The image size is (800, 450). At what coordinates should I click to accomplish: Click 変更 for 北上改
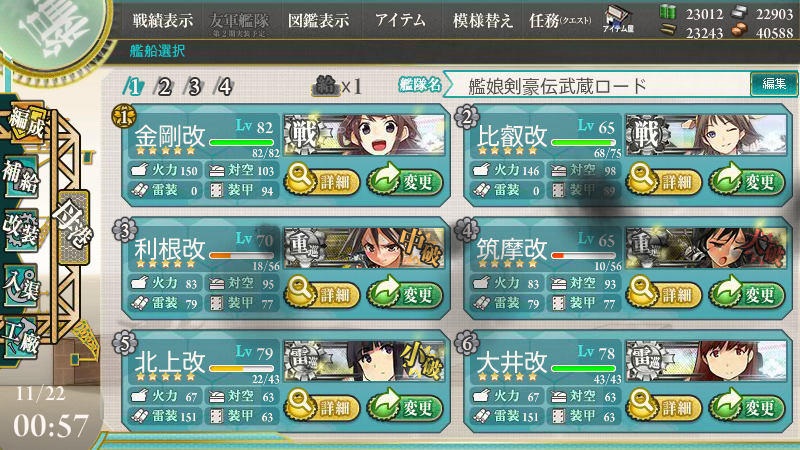405,407
